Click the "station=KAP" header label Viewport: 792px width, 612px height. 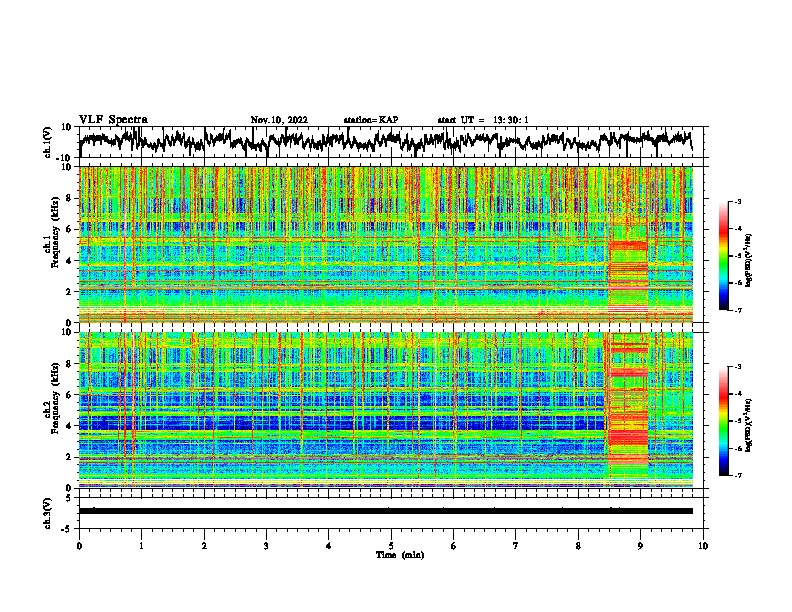tap(371, 120)
